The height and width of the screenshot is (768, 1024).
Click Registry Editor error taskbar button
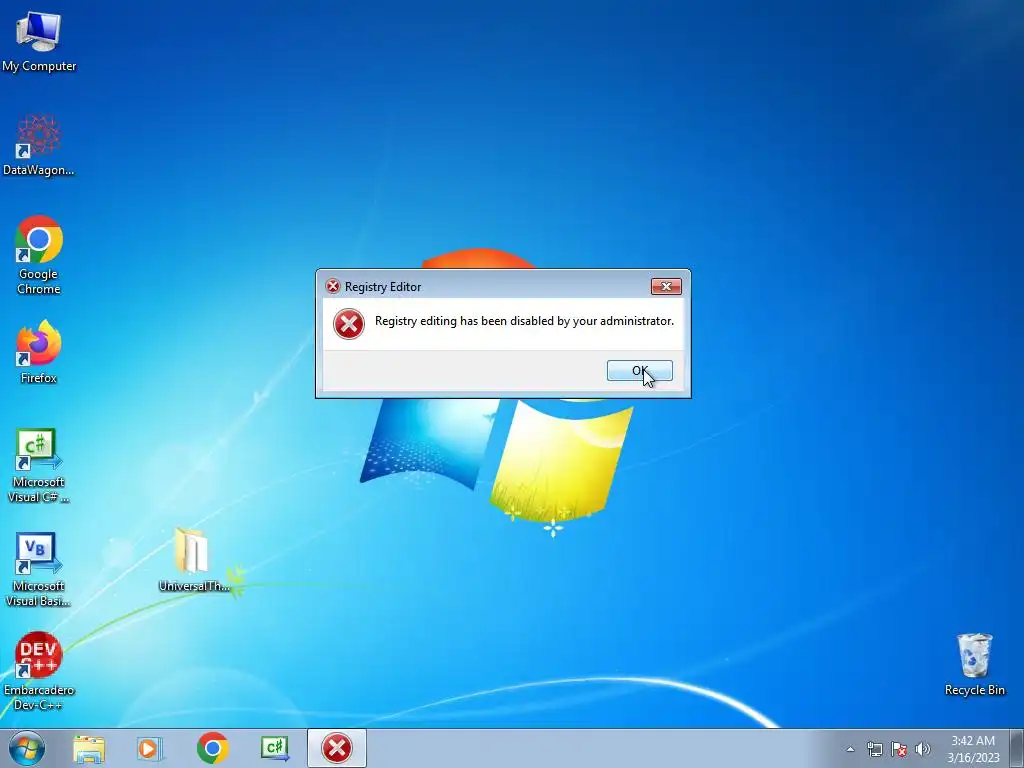(x=337, y=748)
